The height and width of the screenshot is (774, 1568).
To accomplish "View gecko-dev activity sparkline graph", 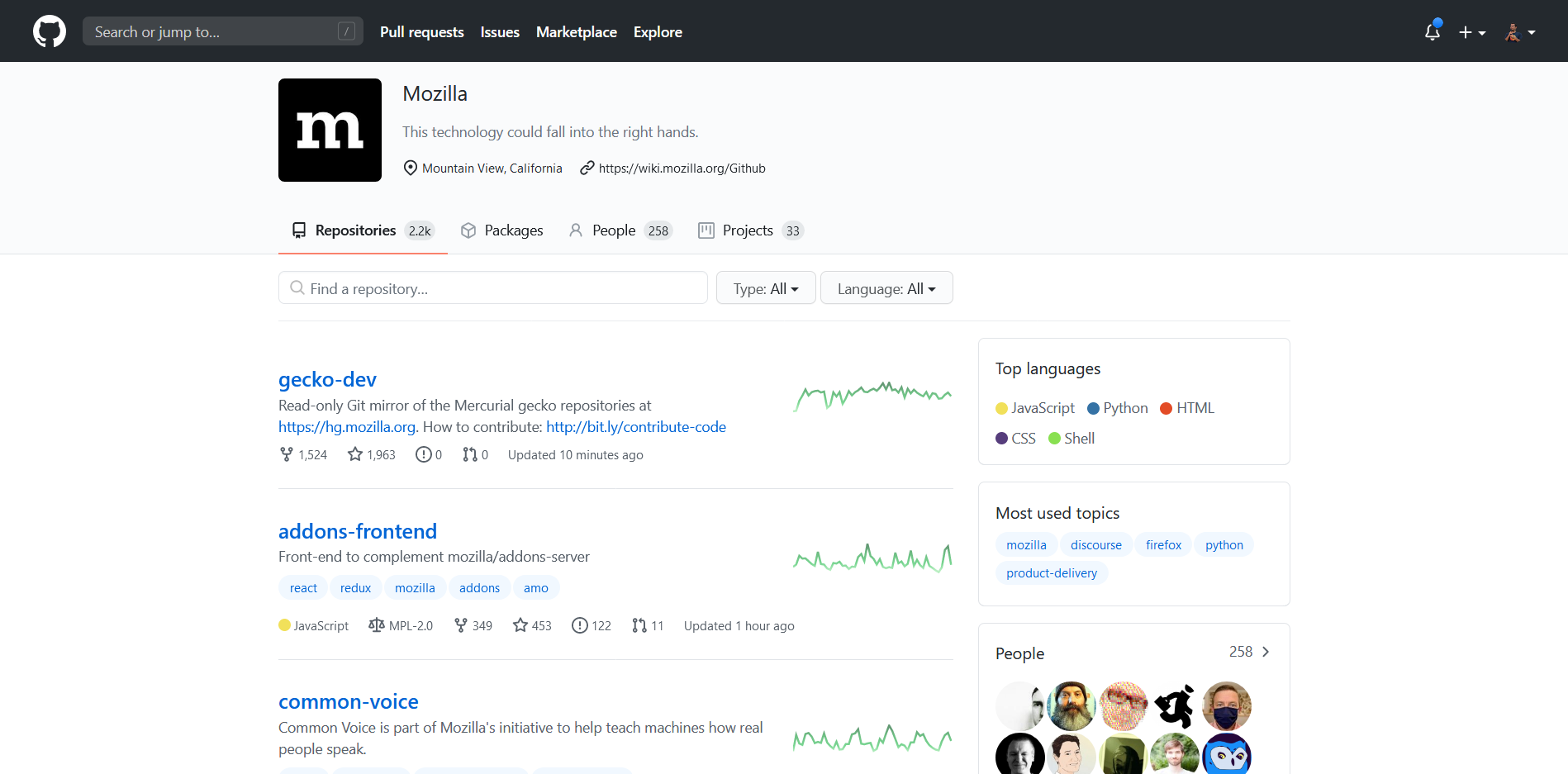I will coord(872,396).
